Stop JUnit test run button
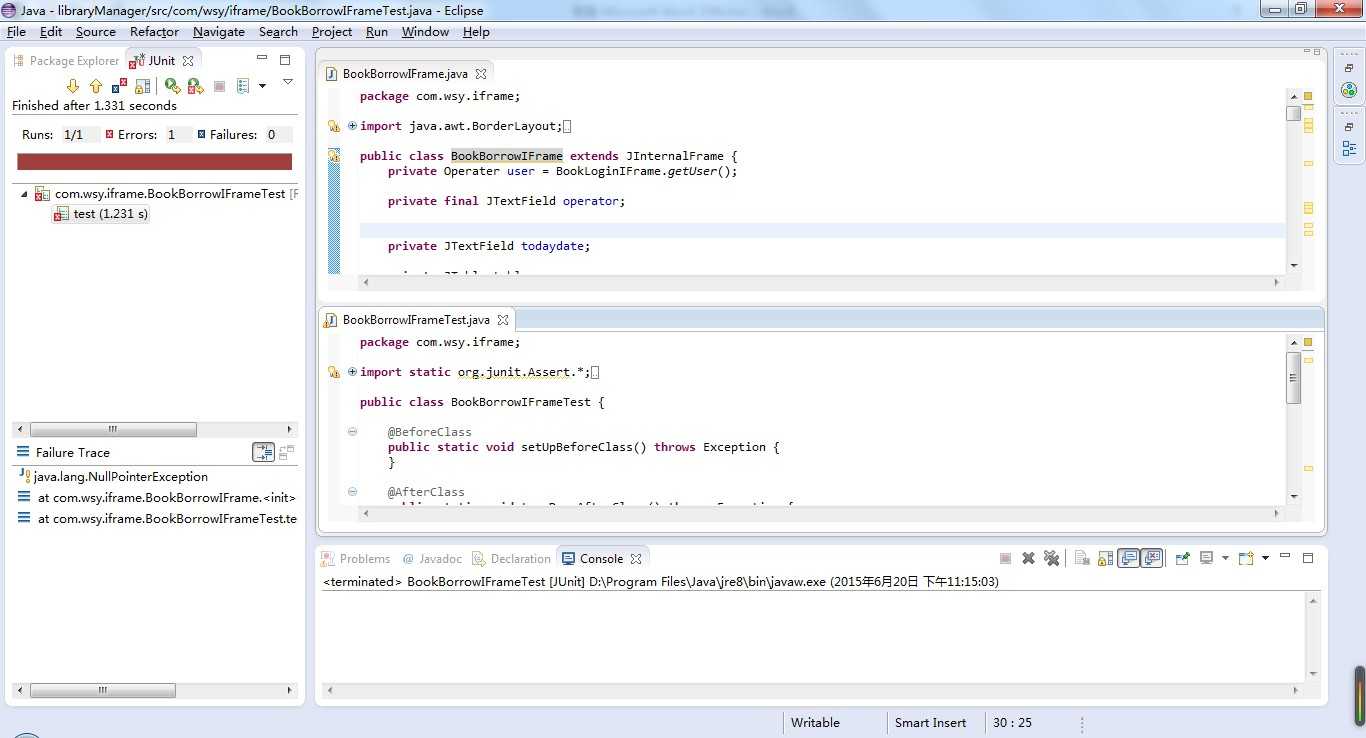Screen dimensions: 1366x738 tap(219, 86)
